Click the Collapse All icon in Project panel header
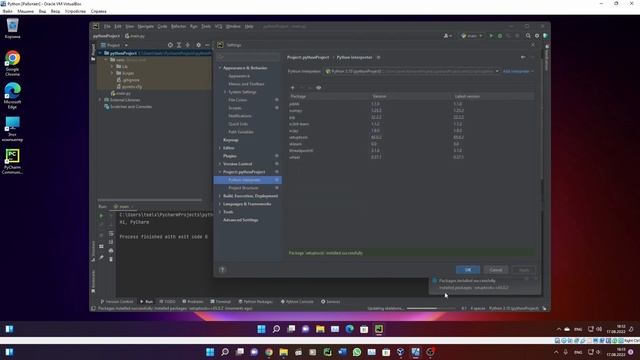 pos(187,45)
